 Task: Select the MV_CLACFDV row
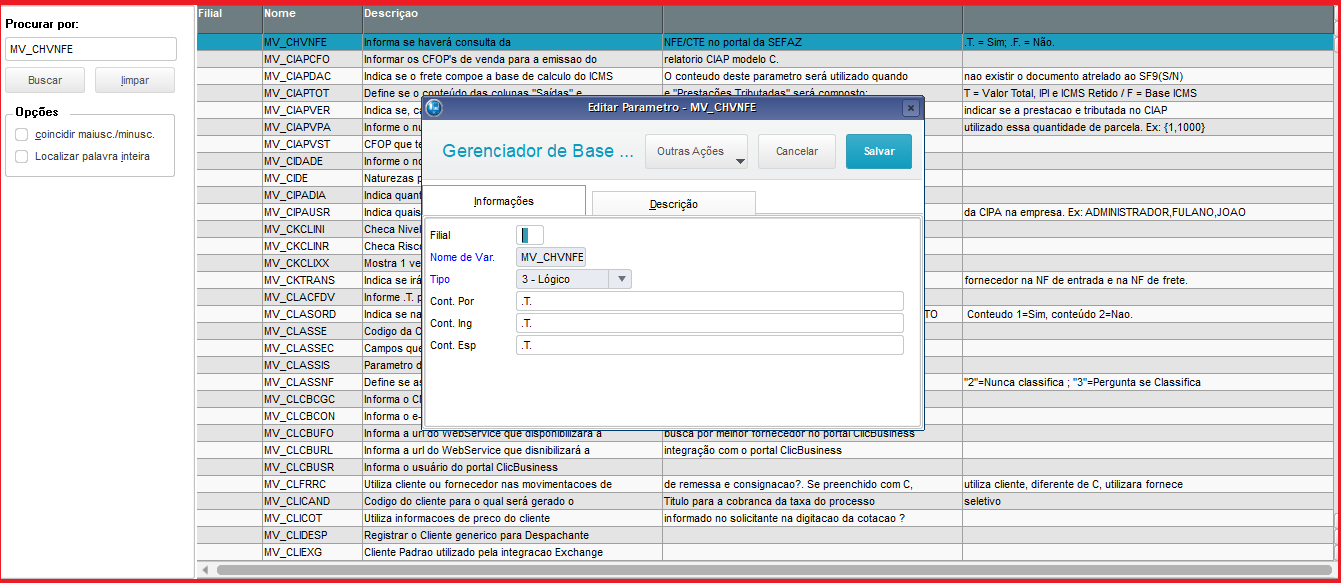765,297
